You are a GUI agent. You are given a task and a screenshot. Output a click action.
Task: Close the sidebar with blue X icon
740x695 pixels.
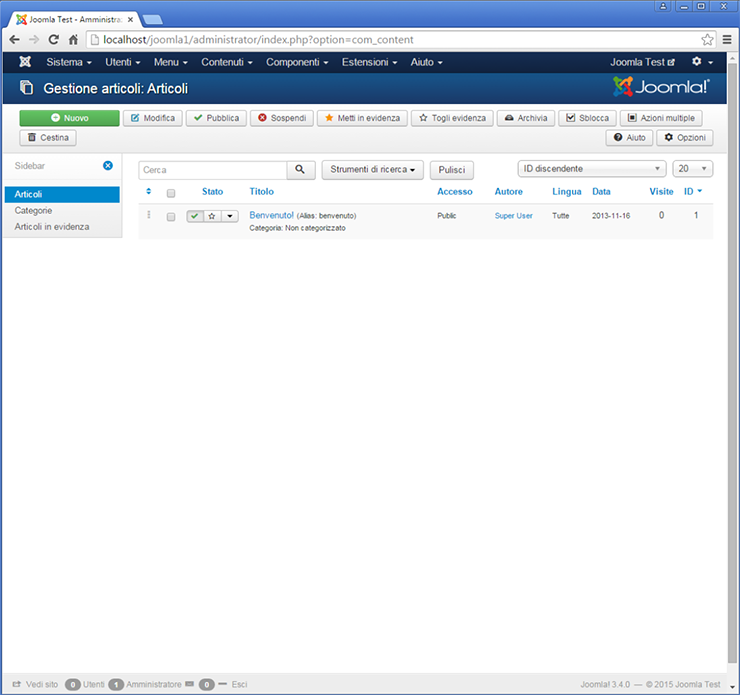pos(108,166)
